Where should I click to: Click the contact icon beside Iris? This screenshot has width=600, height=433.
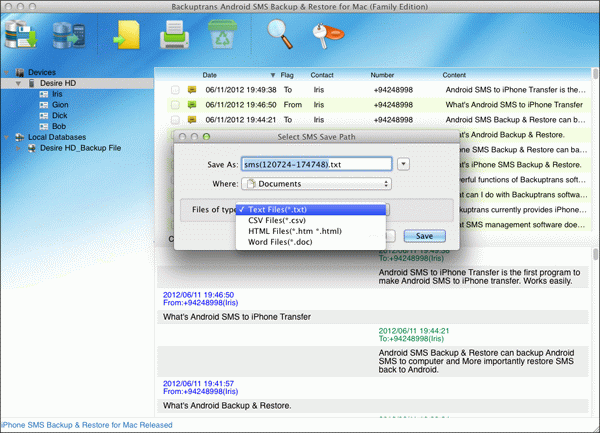(x=44, y=94)
